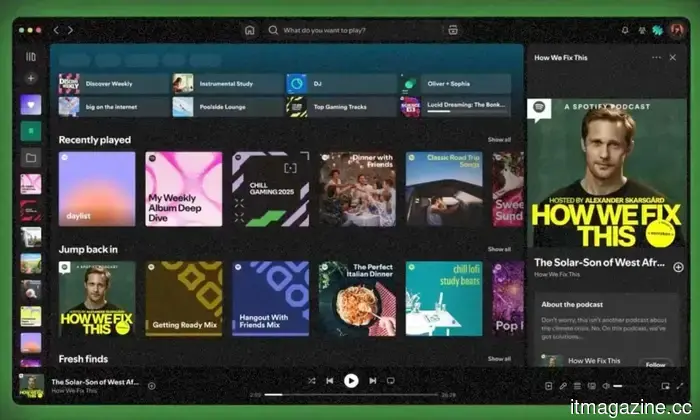This screenshot has height=420, width=700.
Task: Open the more options menu in How We Fix This panel
Action: (656, 58)
